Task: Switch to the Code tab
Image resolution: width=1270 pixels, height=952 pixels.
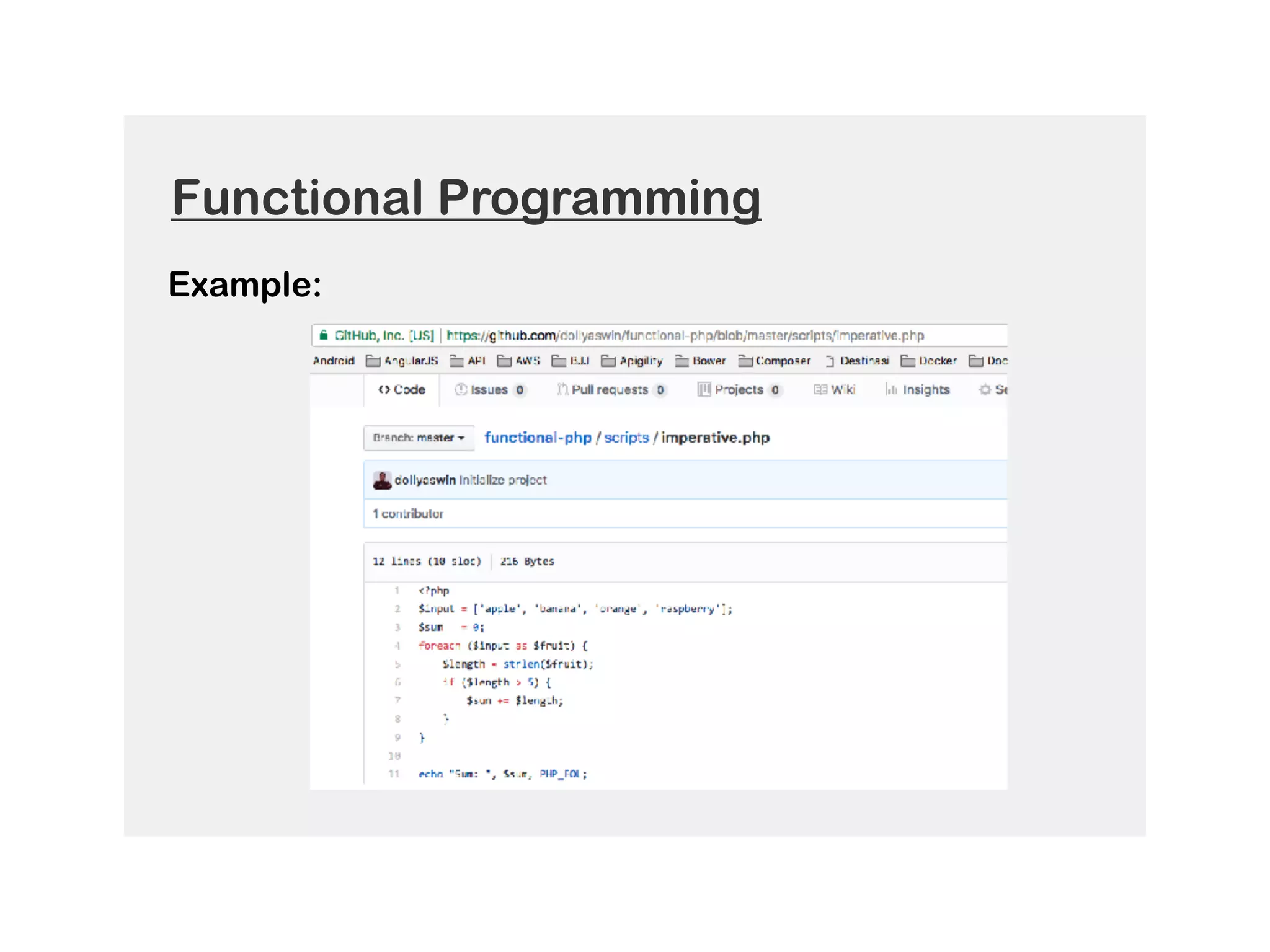Action: click(402, 390)
